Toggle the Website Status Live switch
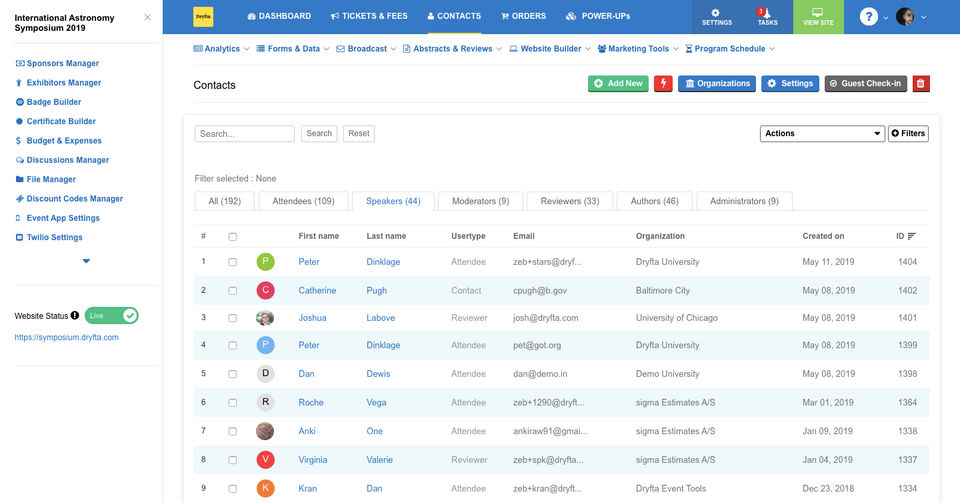This screenshot has height=503, width=960. (x=112, y=316)
